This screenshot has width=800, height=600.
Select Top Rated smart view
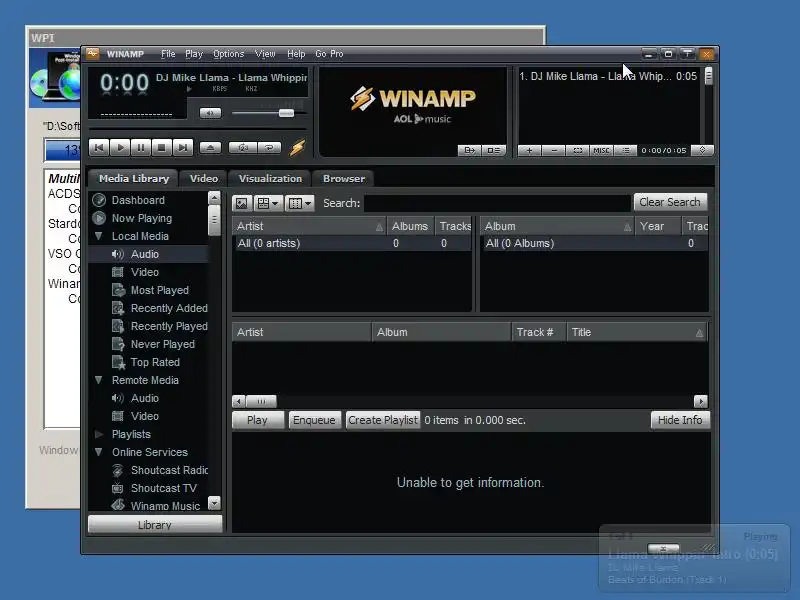(155, 362)
